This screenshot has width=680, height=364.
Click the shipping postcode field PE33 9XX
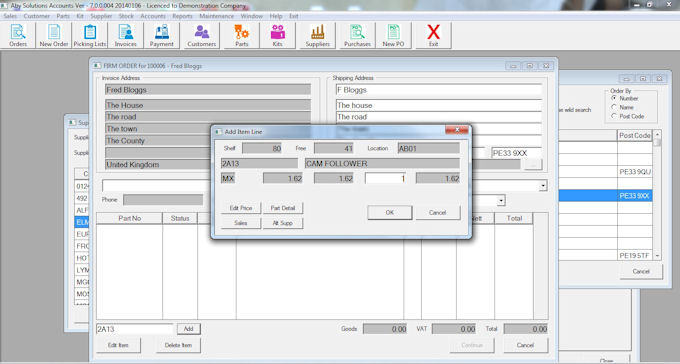tap(516, 153)
